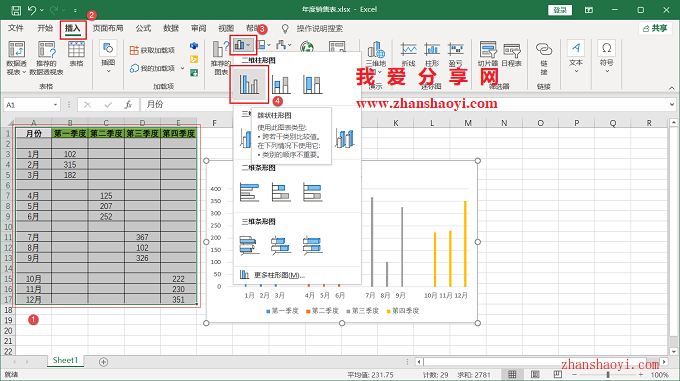The width and height of the screenshot is (680, 381).
Task: Open the Symbols (符号) dropdown
Action: (x=607, y=57)
